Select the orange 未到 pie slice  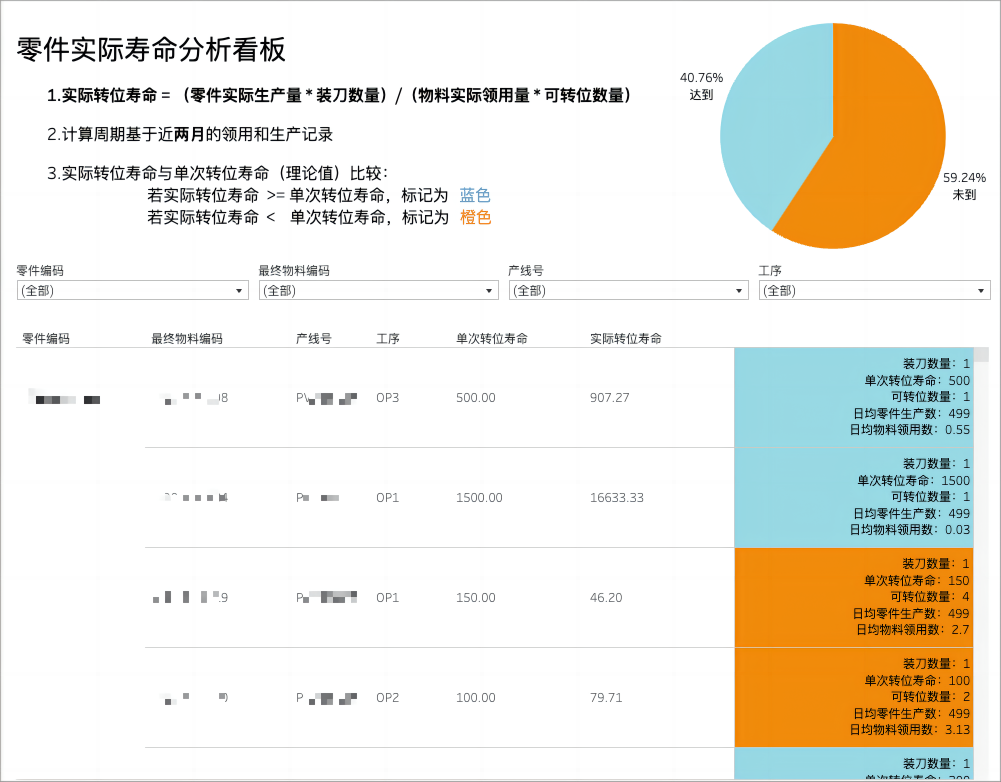coord(880,150)
